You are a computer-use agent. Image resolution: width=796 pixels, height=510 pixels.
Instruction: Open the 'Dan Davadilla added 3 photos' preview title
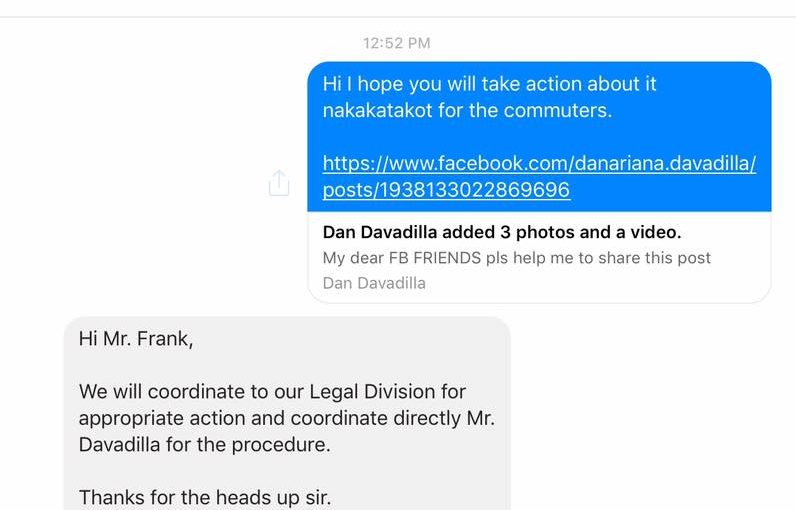coord(502,232)
